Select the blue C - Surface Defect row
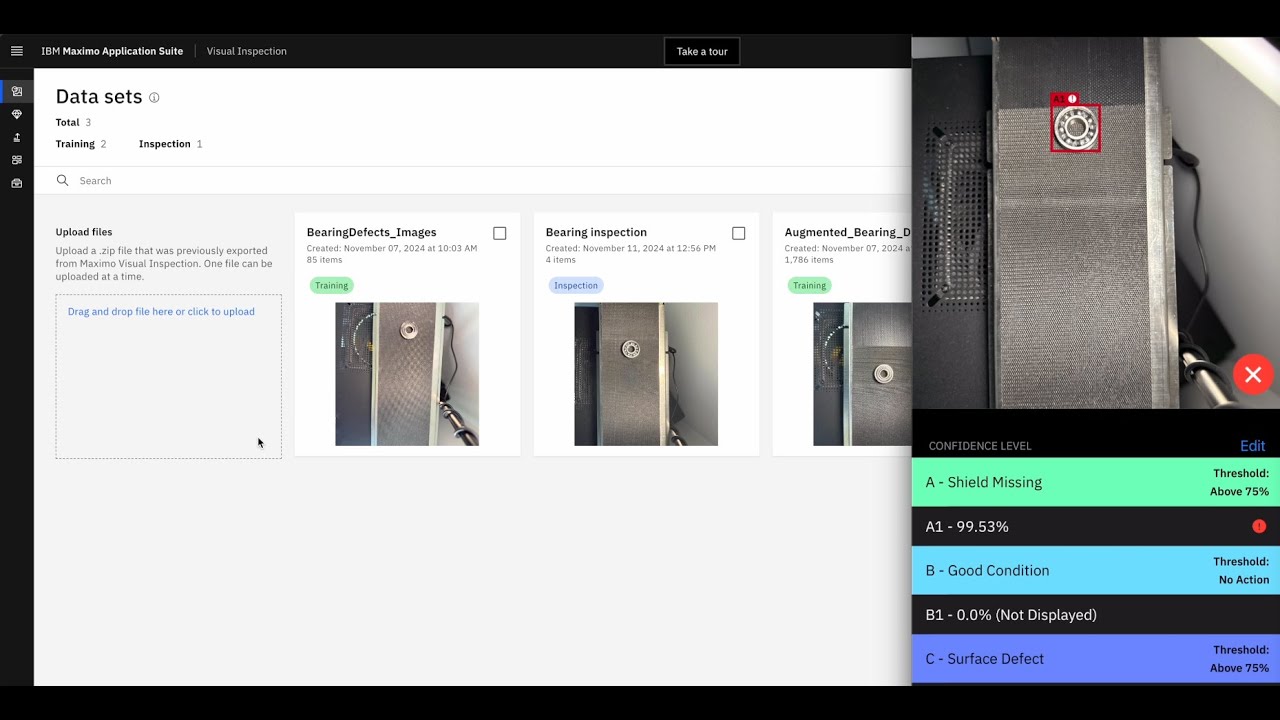 click(1096, 659)
